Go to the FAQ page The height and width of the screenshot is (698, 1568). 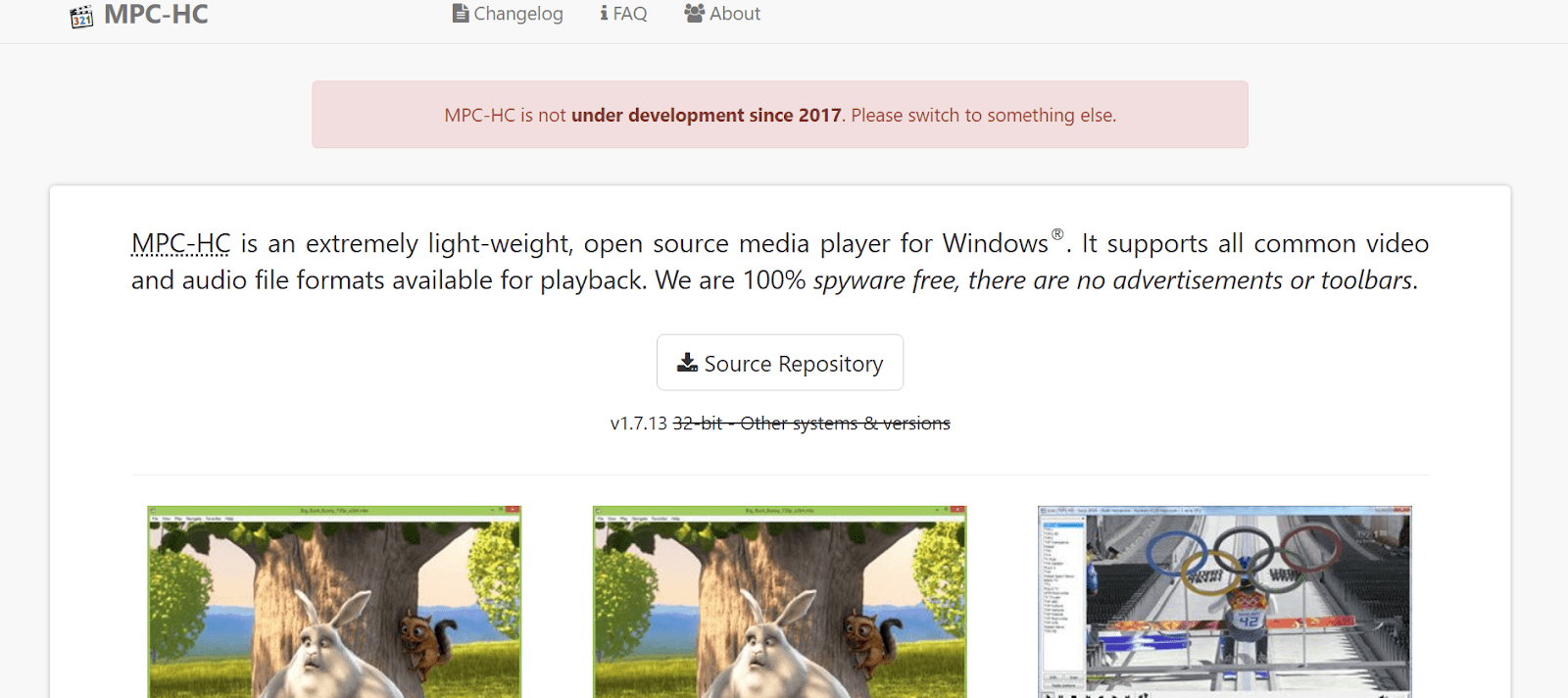pos(630,14)
